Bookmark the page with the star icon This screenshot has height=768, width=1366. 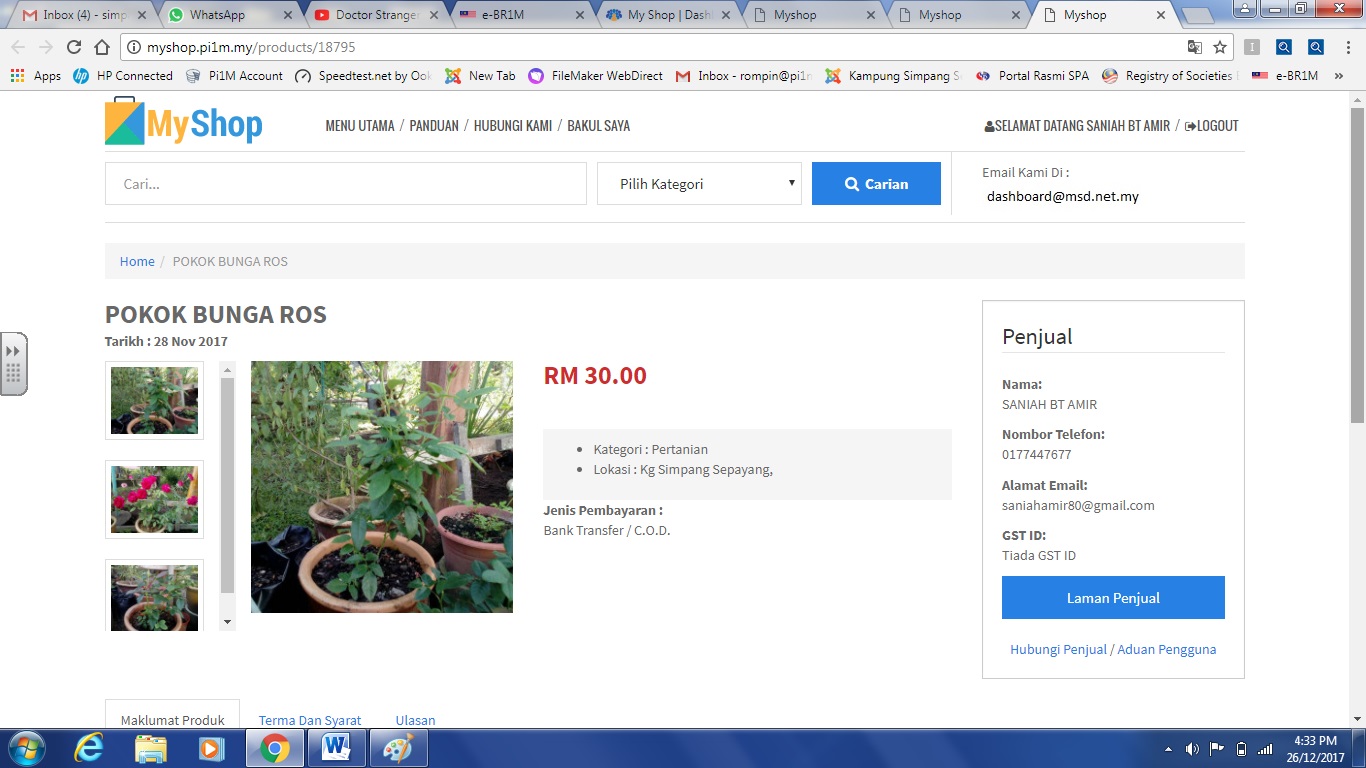(1220, 47)
